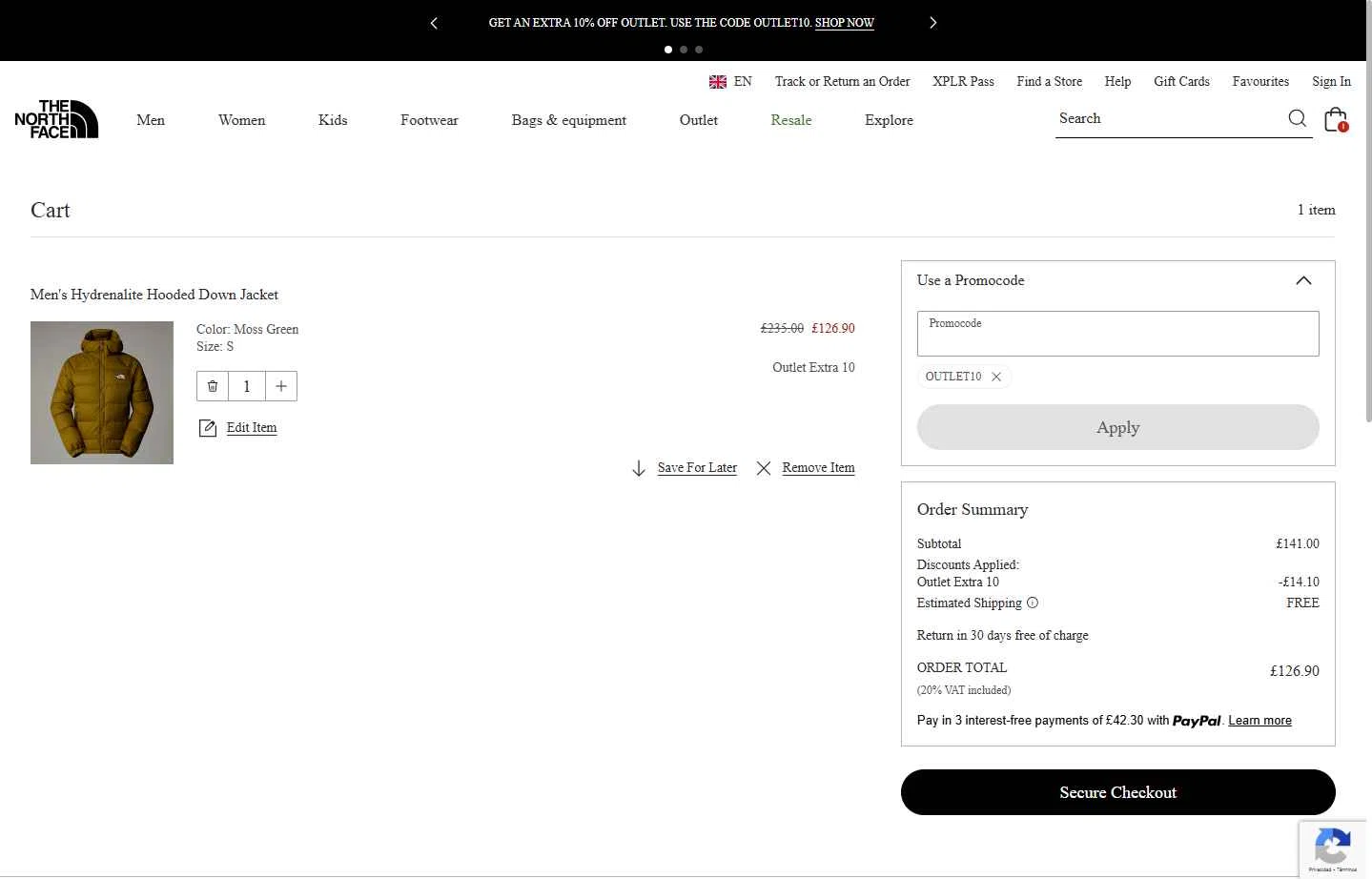Show previous promo banner with left arrow
This screenshot has width=1372, height=879.
434,23
